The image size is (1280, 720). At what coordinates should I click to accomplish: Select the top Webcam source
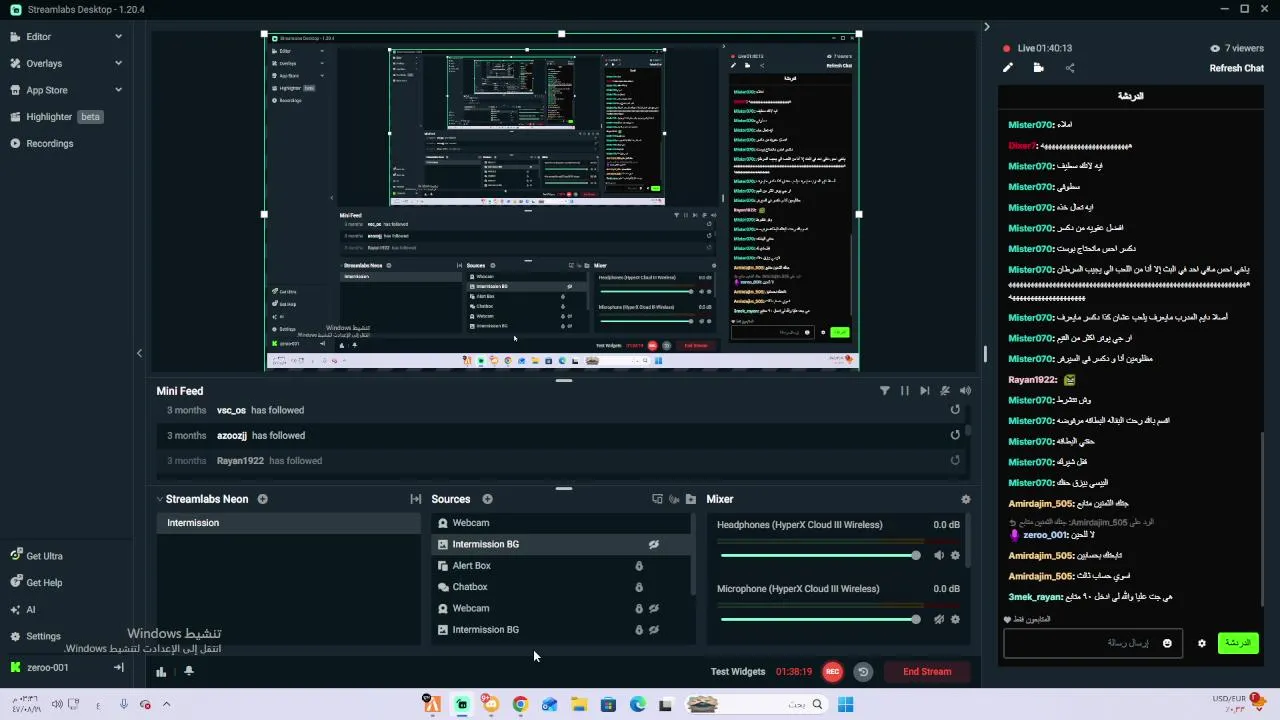coord(561,523)
